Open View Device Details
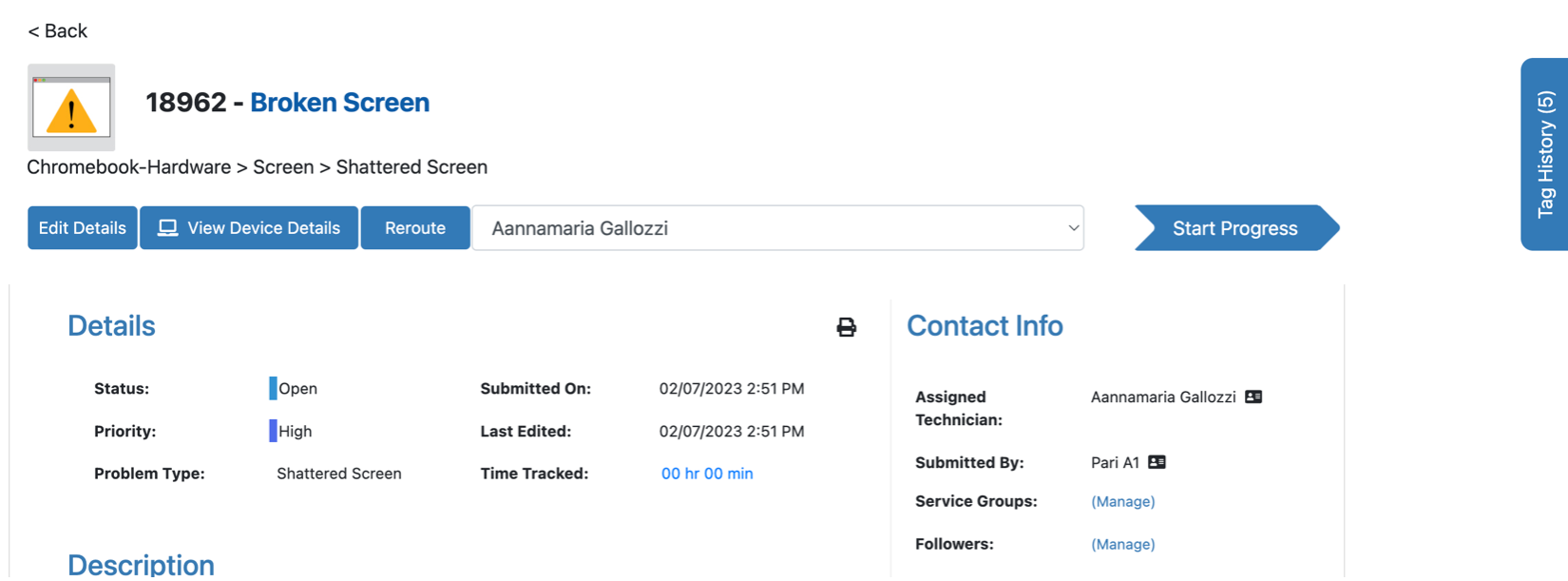The width and height of the screenshot is (1568, 581). point(249,228)
